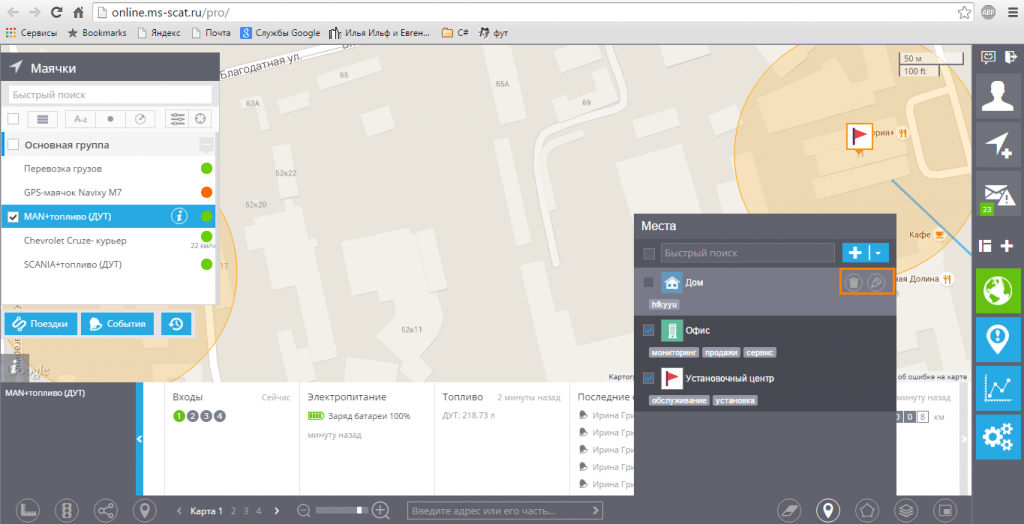Sort trackers by status dot

coord(110,119)
